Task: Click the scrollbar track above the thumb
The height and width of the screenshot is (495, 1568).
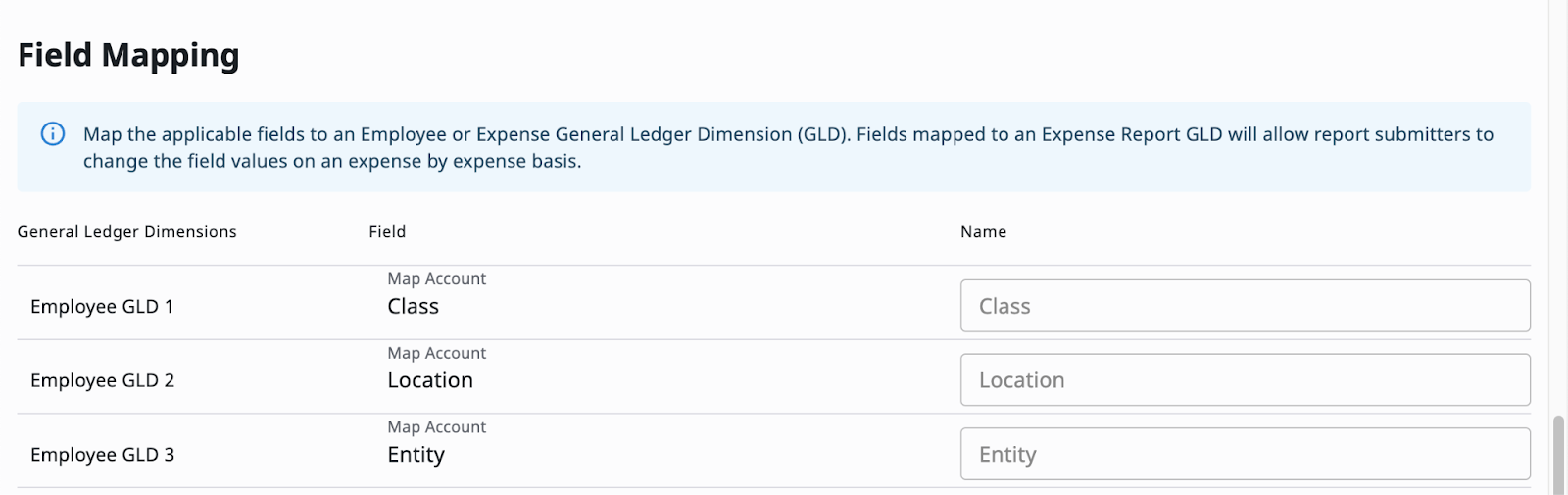Action: coord(1558,206)
